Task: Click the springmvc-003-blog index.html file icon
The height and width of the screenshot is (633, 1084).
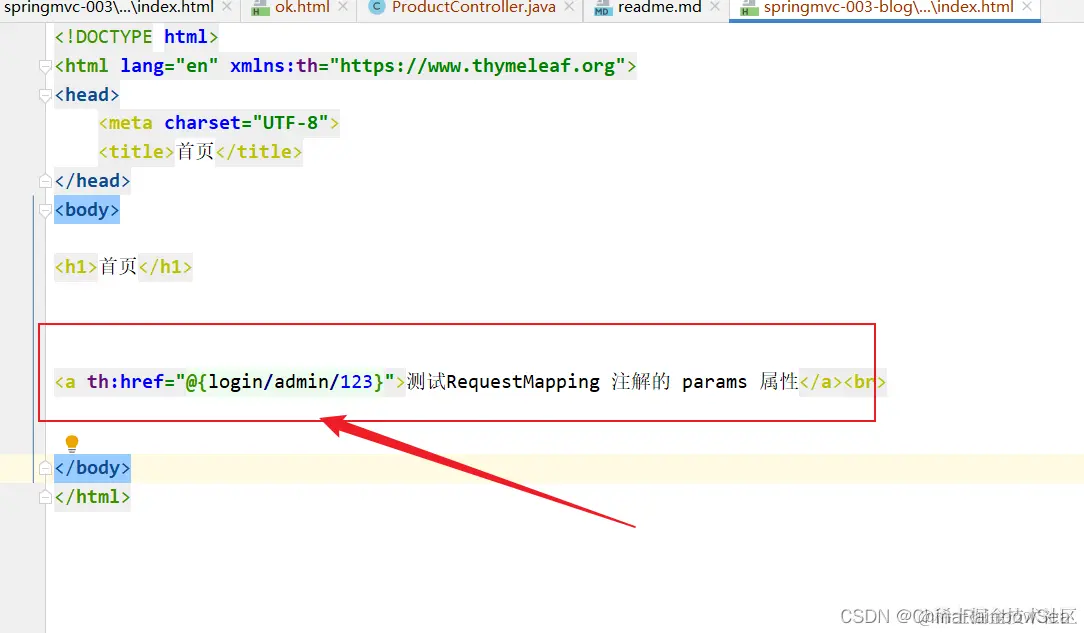Action: (x=749, y=8)
